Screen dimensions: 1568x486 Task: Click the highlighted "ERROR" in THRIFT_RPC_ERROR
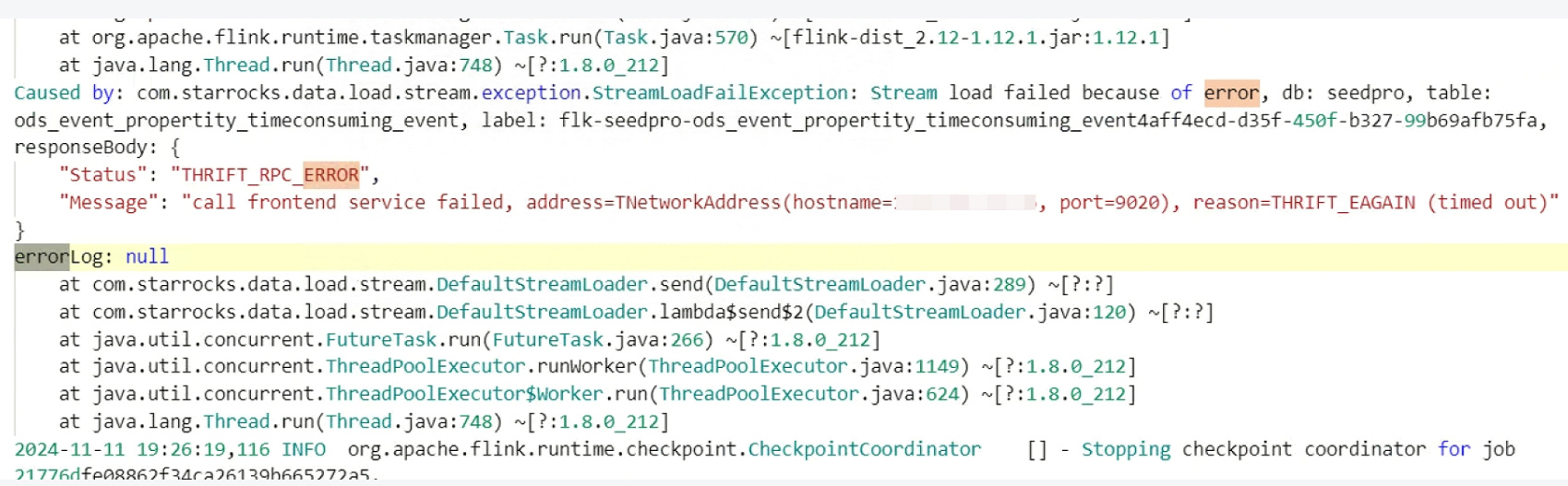pyautogui.click(x=331, y=175)
